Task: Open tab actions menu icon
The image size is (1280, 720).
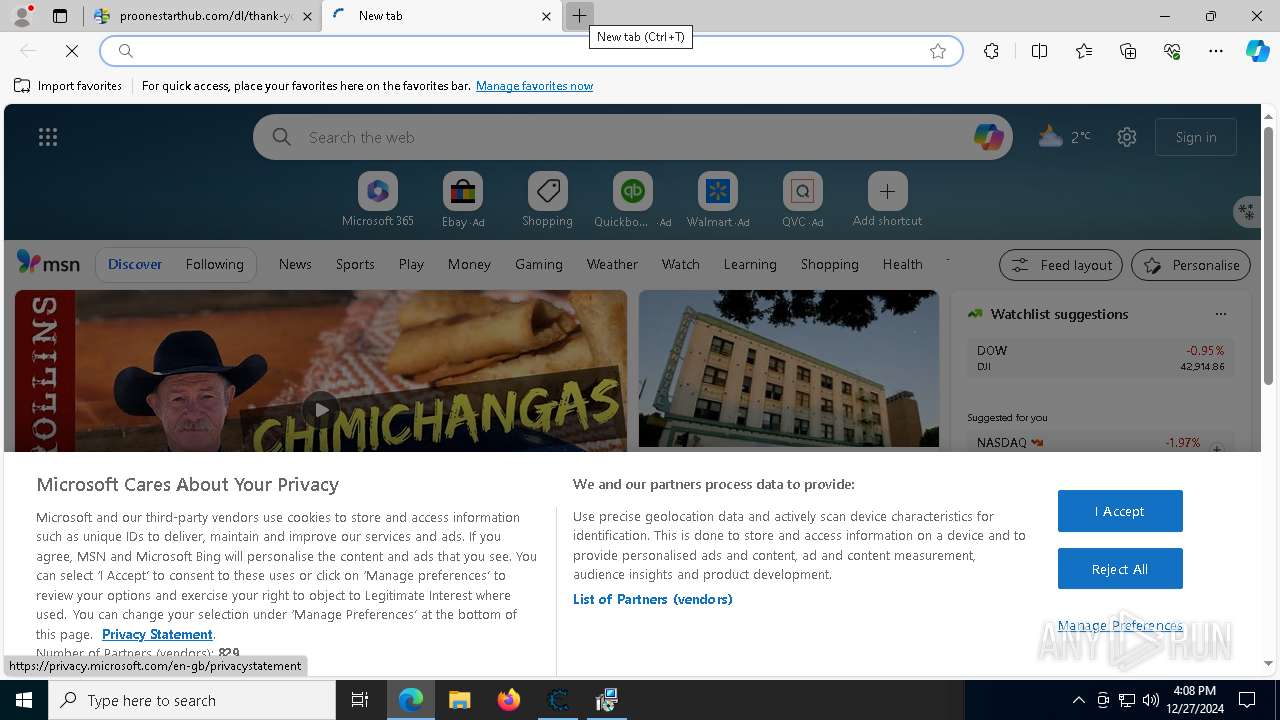Action: pyautogui.click(x=60, y=16)
